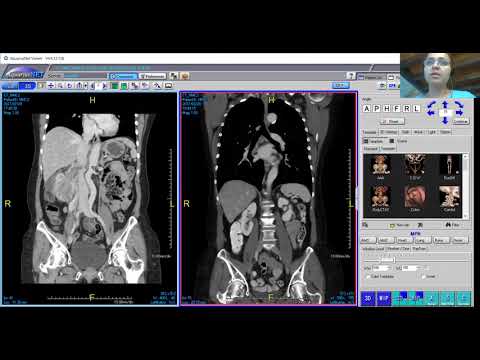The width and height of the screenshot is (480, 360).
Task: Click the first green layout icon
Action: point(115,86)
